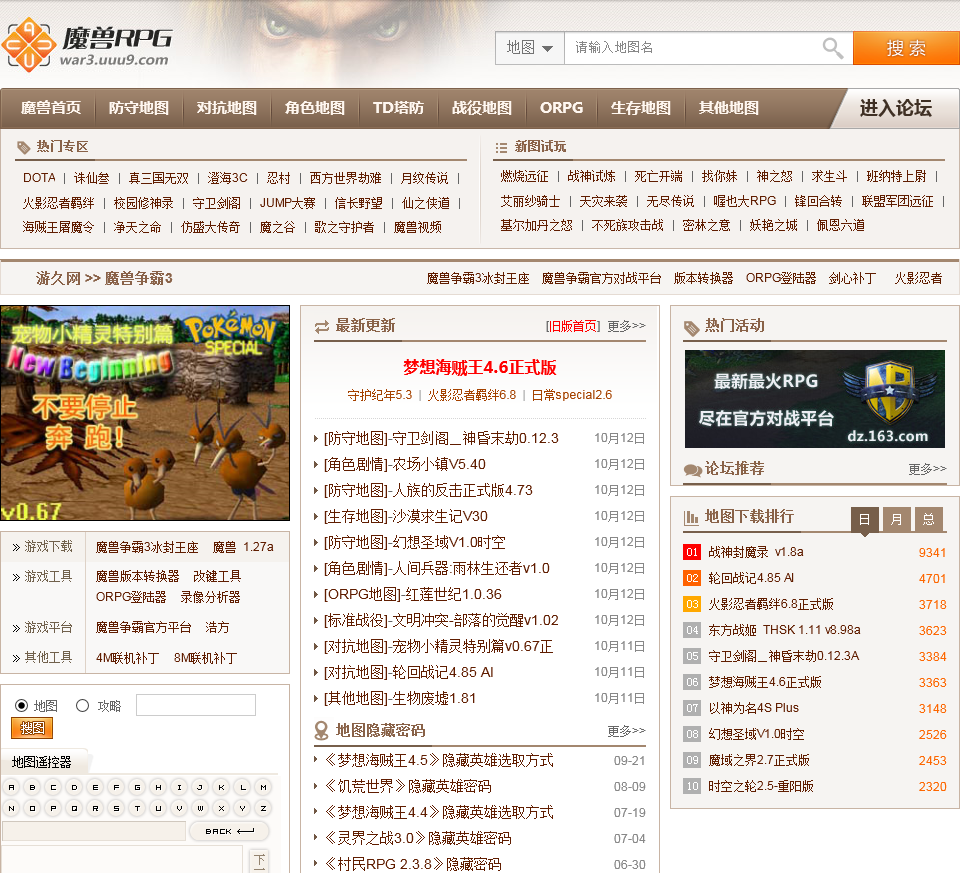Screen dimensions: 960x873
Task: Open 生物废墟1.81 update entry
Action: pyautogui.click(x=400, y=699)
